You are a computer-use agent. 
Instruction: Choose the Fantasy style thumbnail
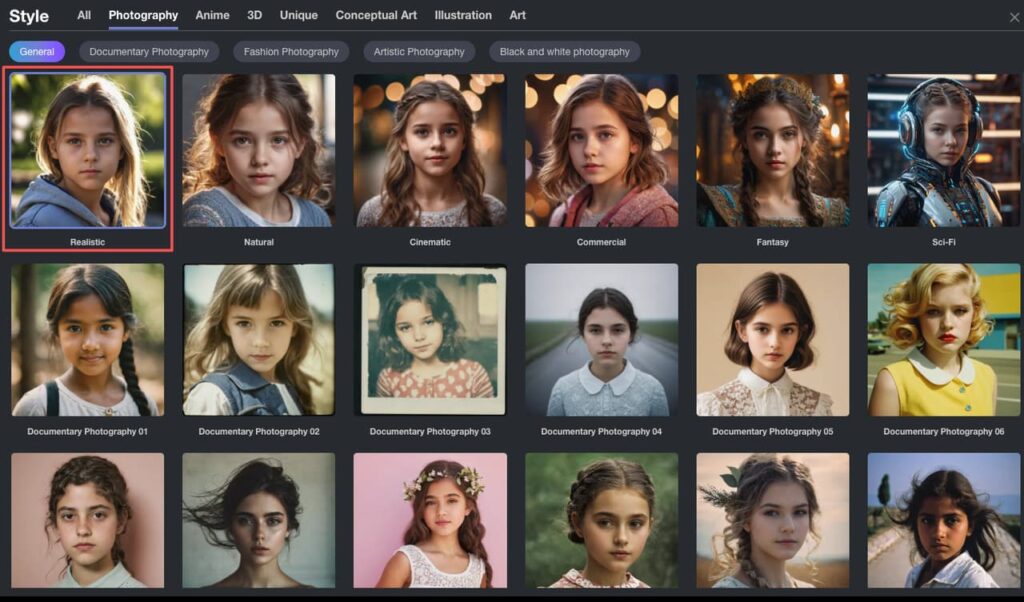click(x=773, y=150)
